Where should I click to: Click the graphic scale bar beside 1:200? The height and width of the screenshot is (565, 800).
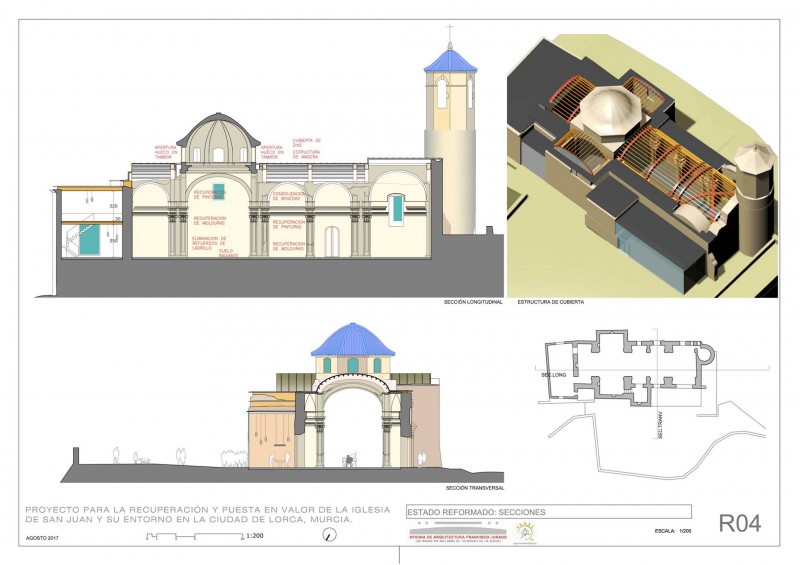point(195,536)
